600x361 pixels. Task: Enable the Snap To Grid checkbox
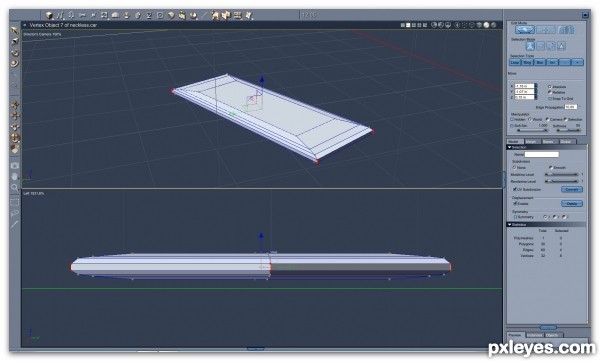tap(549, 99)
